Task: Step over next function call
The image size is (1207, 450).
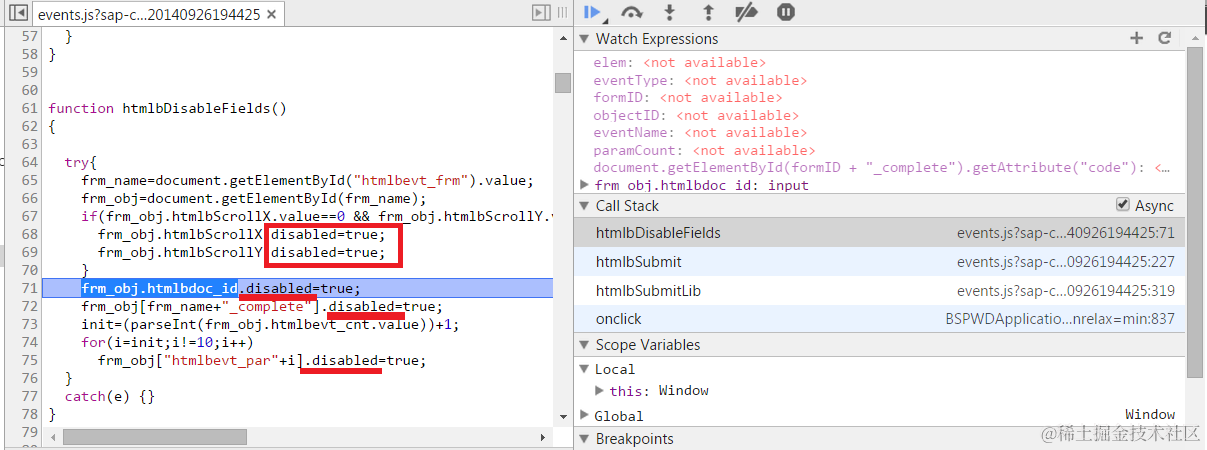Action: 631,13
